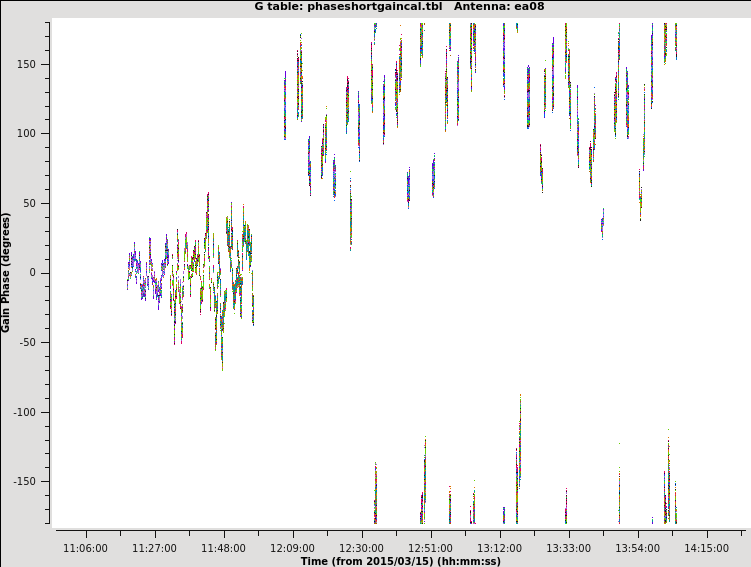Click the -100 y-axis tick label
751x567 pixels.
pyautogui.click(x=35, y=412)
